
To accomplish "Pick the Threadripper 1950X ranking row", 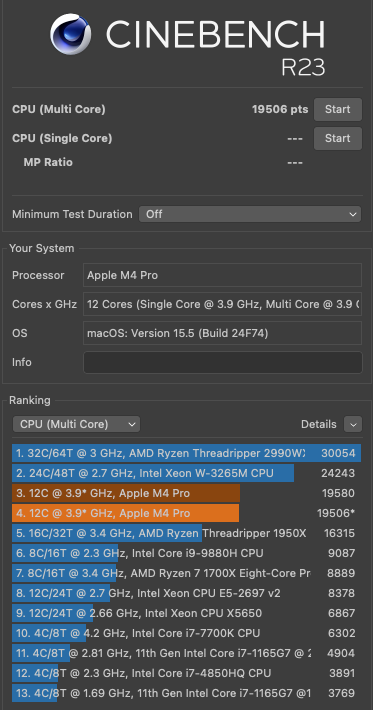I will pos(186,533).
